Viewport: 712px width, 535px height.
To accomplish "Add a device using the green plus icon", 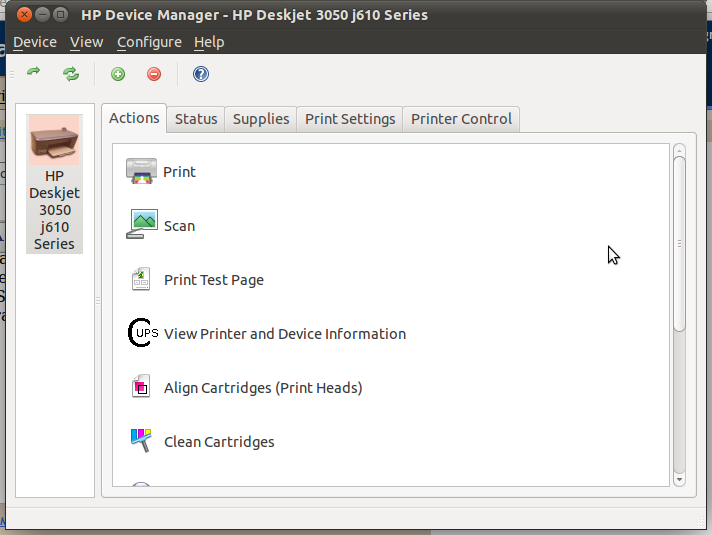I will [x=118, y=74].
